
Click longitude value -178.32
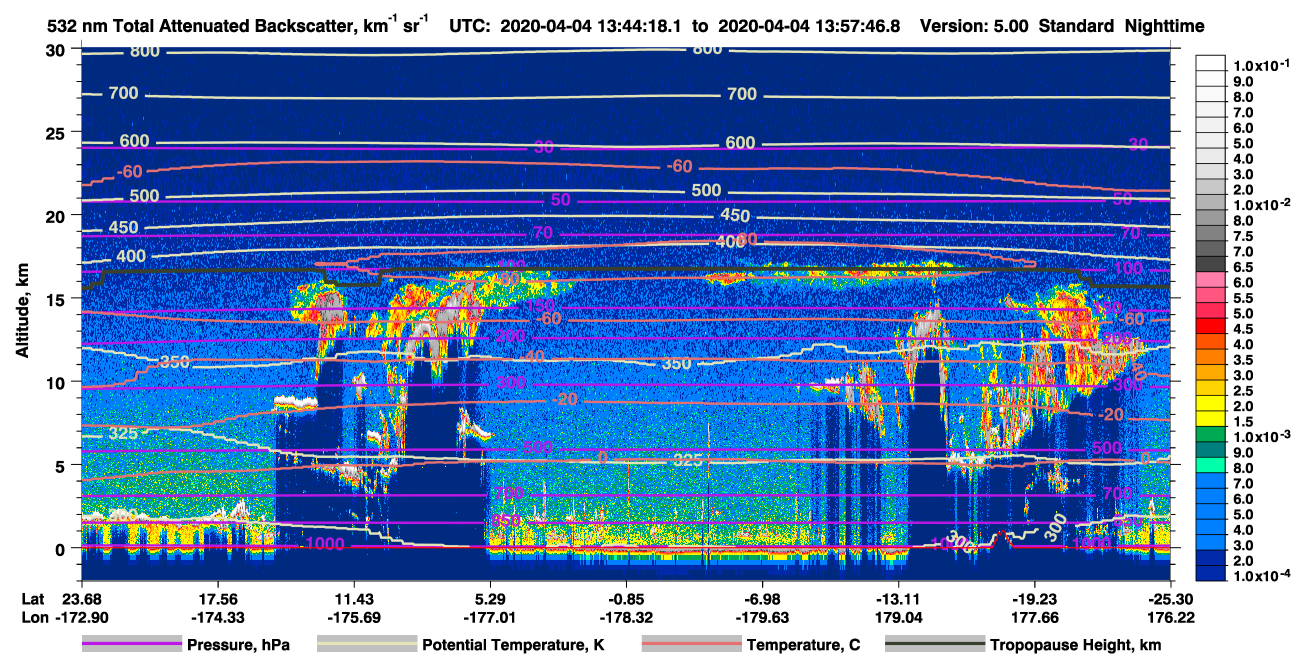coord(626,618)
